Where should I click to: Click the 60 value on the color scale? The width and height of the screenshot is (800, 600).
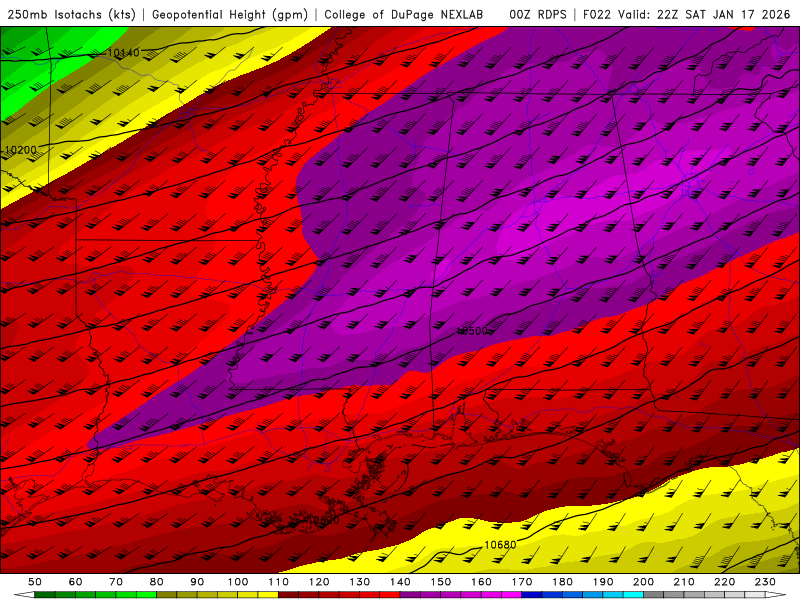76,582
